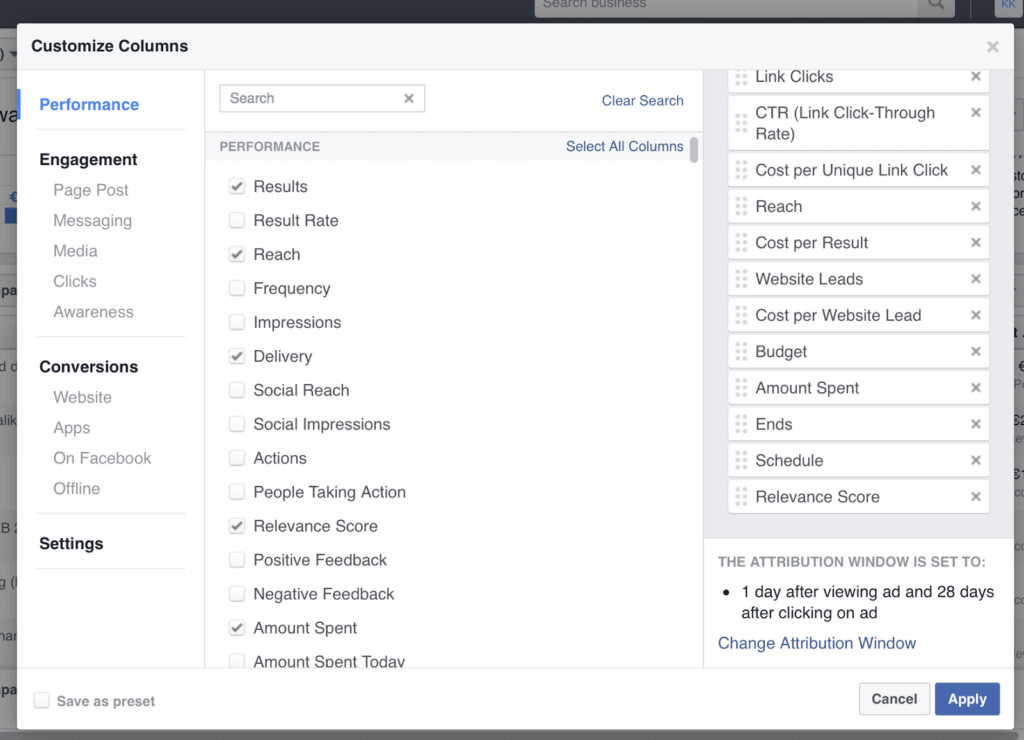Click the drag handle beside Link Clicks
The image size is (1024, 740).
(x=740, y=76)
